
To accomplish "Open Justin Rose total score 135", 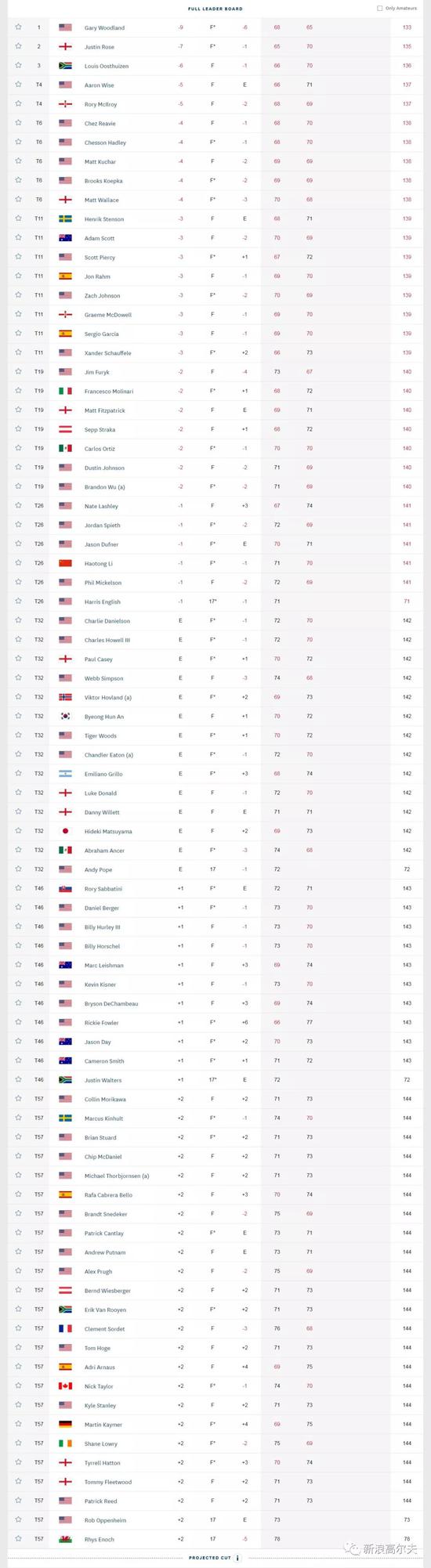I will coord(407,47).
